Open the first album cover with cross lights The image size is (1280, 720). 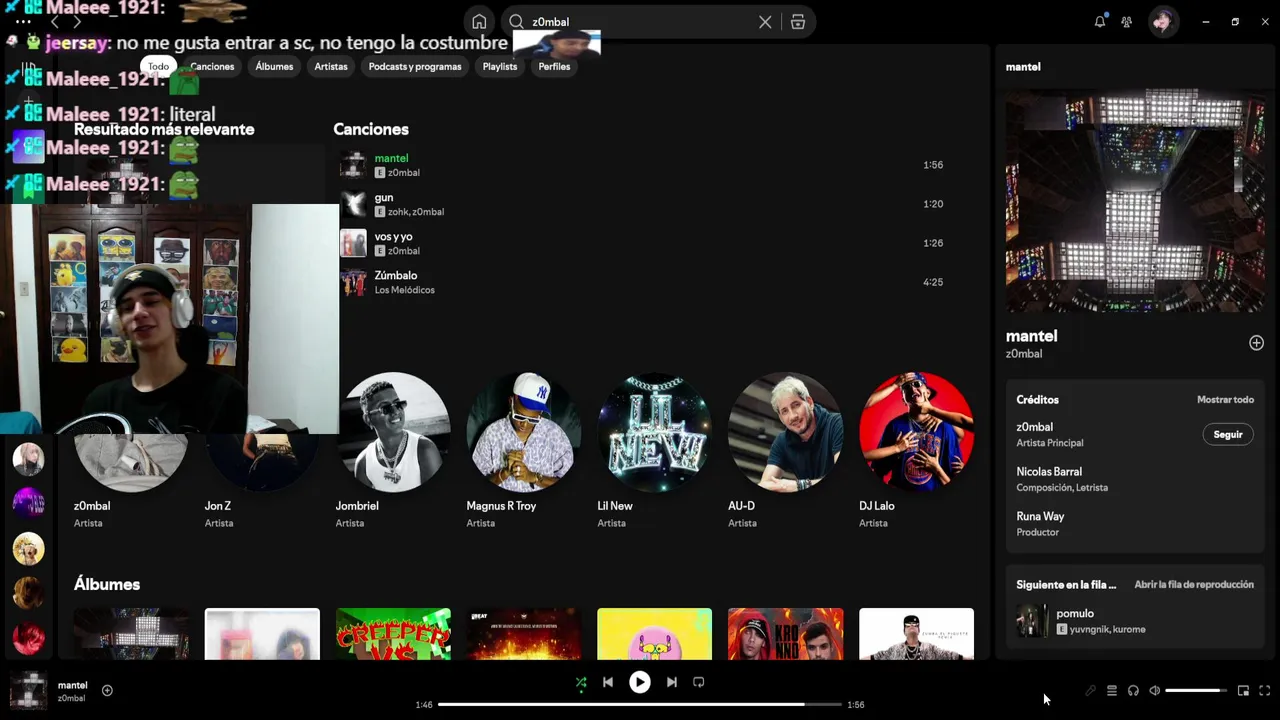point(131,634)
